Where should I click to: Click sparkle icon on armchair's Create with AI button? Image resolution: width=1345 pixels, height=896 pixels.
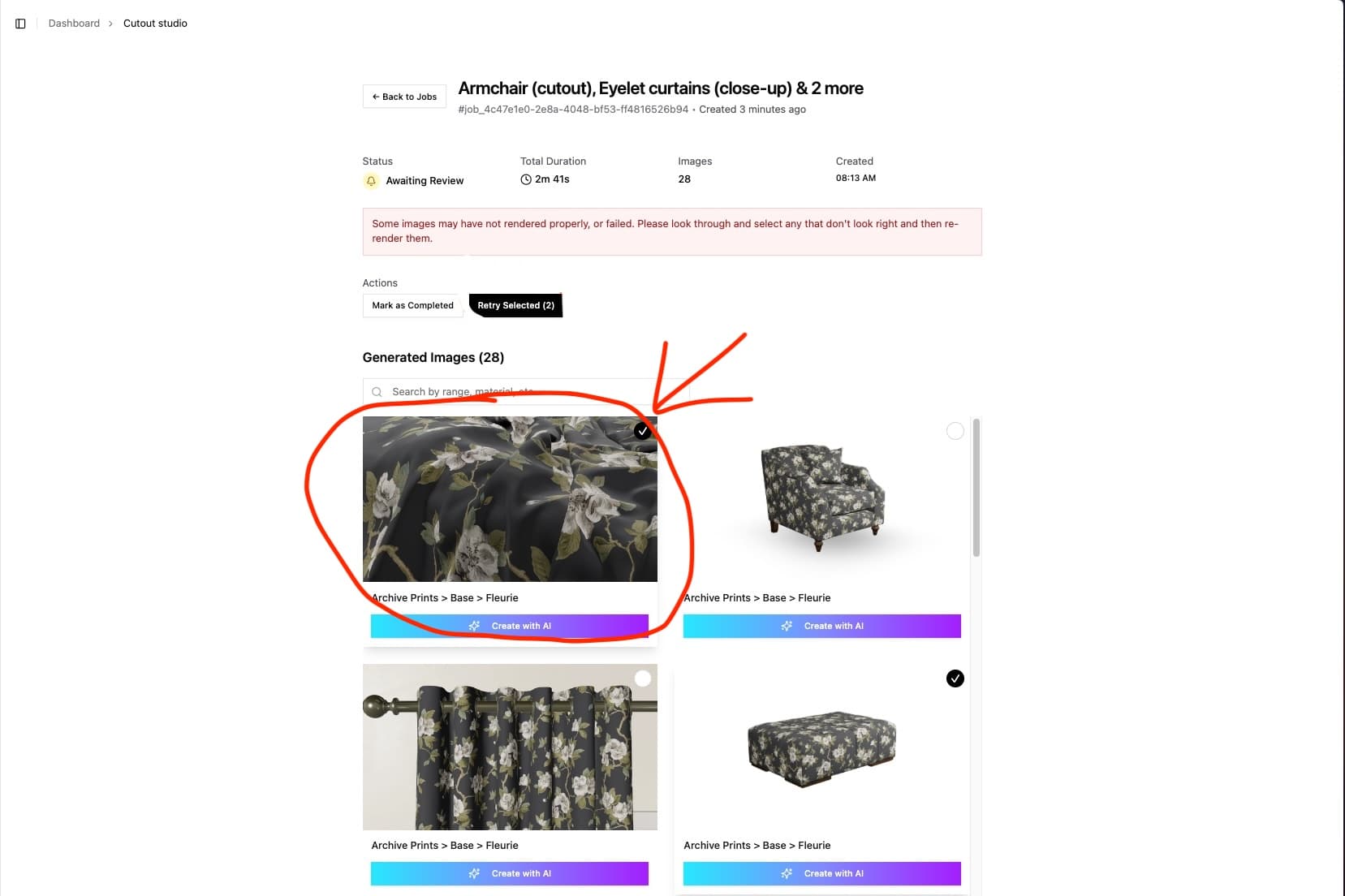pyautogui.click(x=787, y=626)
